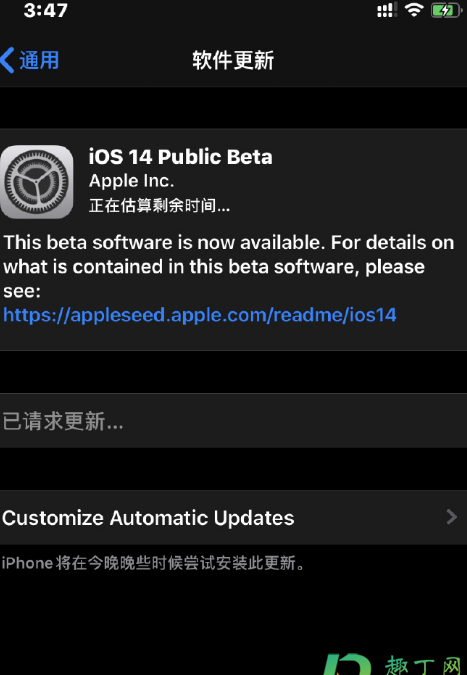Tap the Apple Inc. developer label

(x=132, y=181)
